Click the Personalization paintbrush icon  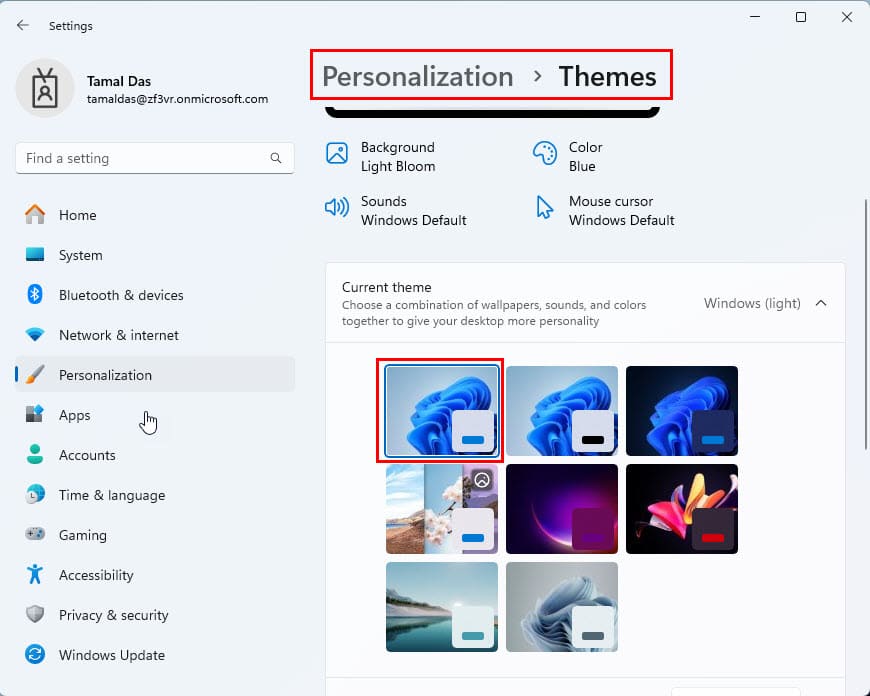coord(35,375)
